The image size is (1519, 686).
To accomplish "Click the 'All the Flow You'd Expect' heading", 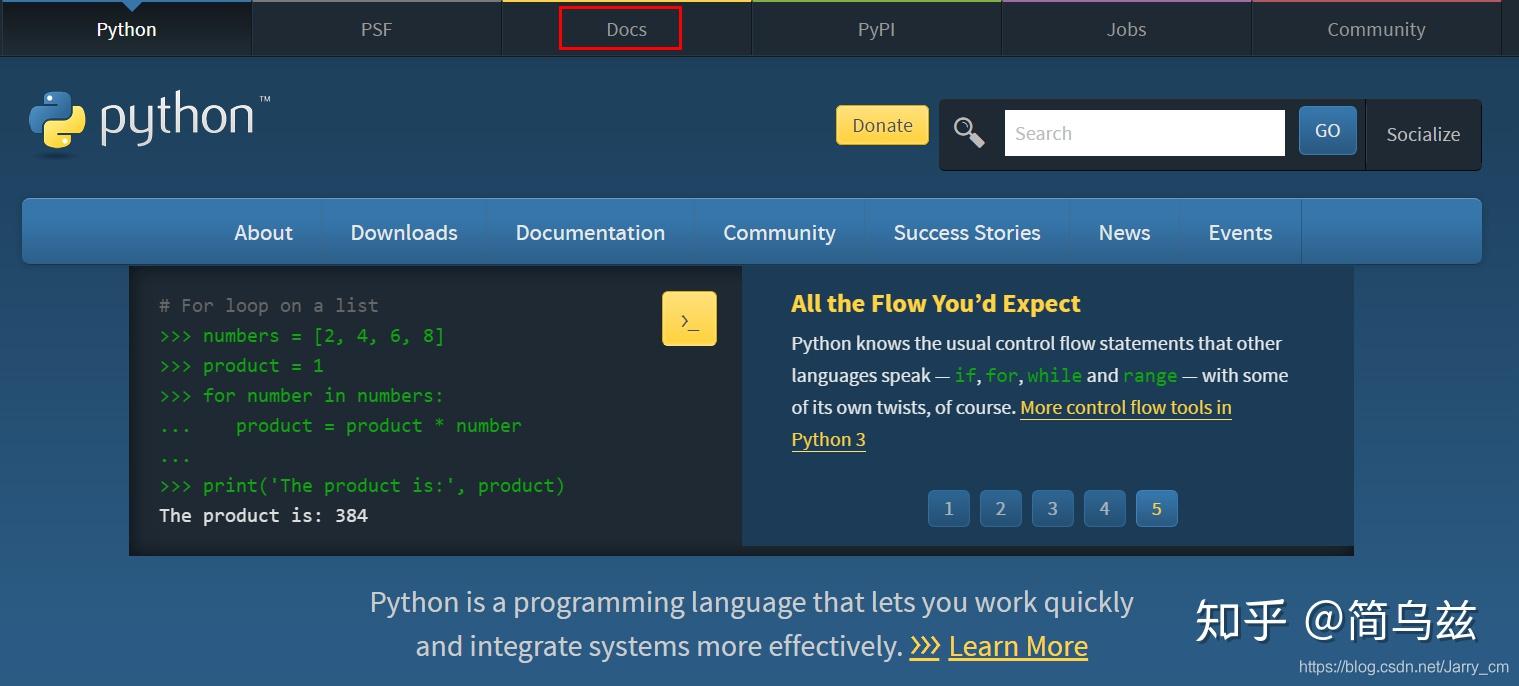I will 936,304.
